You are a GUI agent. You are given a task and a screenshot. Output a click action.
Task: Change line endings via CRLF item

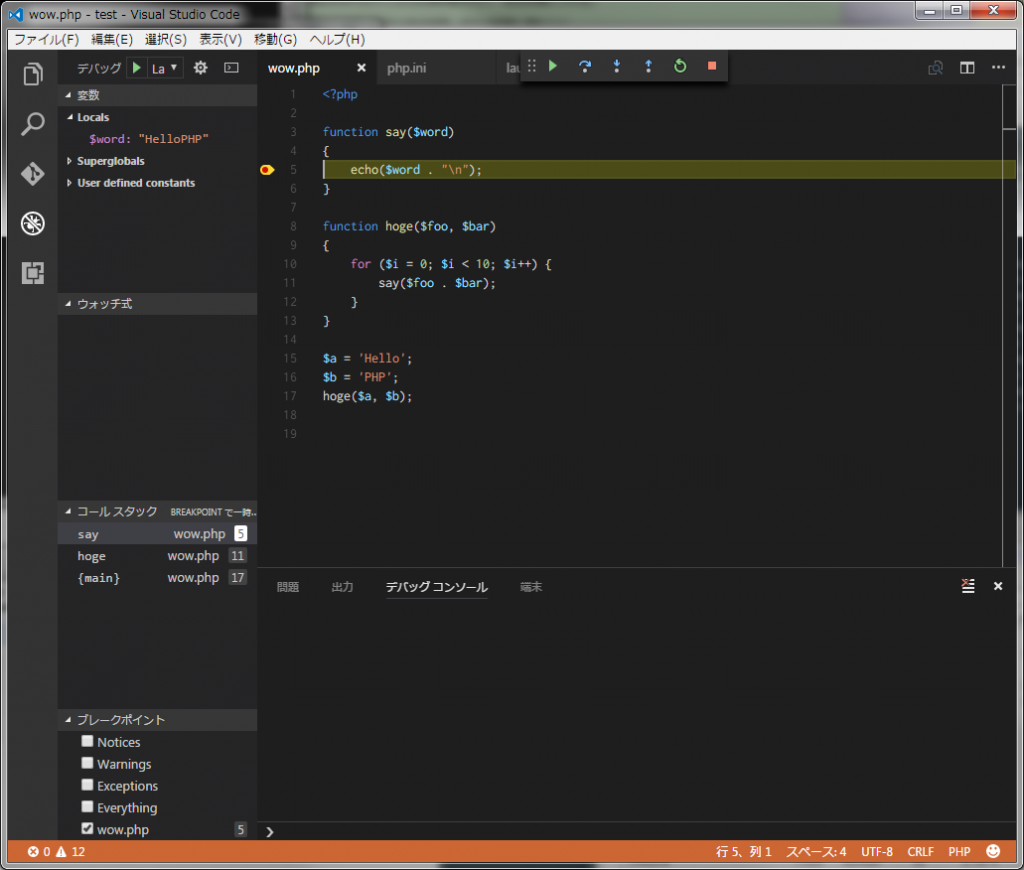tap(920, 852)
